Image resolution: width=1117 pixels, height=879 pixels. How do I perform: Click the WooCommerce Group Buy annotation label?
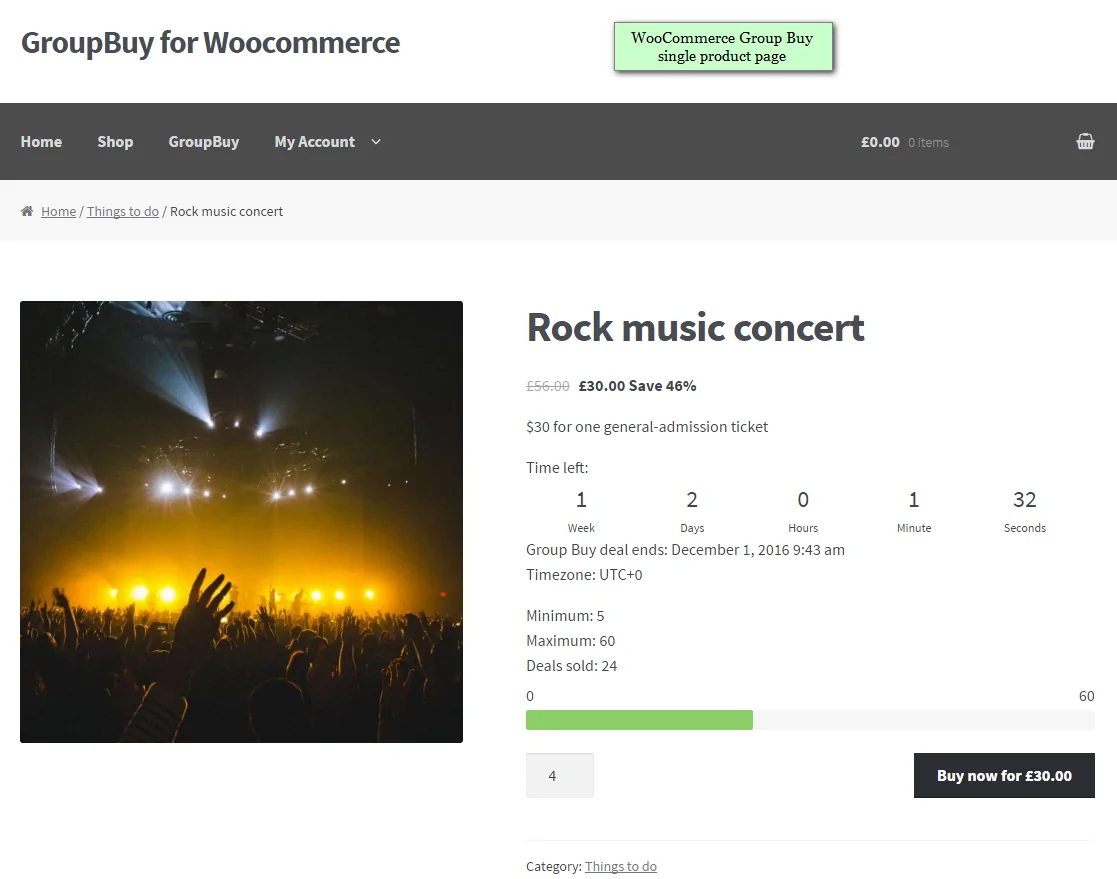(723, 47)
